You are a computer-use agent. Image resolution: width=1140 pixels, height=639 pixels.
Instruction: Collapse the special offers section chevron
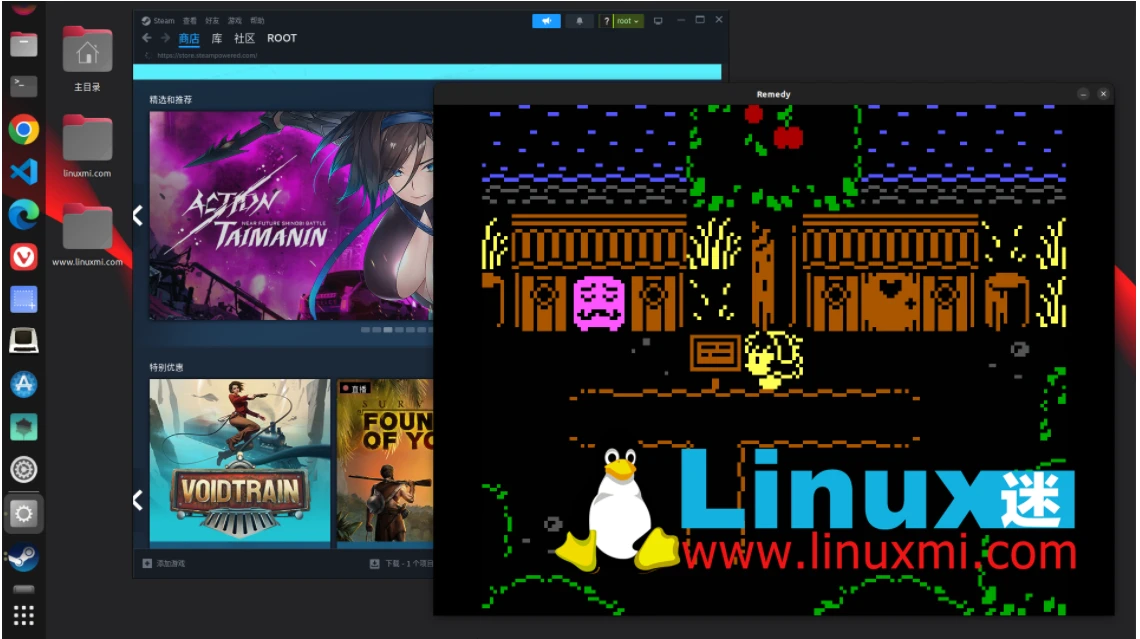[x=136, y=502]
